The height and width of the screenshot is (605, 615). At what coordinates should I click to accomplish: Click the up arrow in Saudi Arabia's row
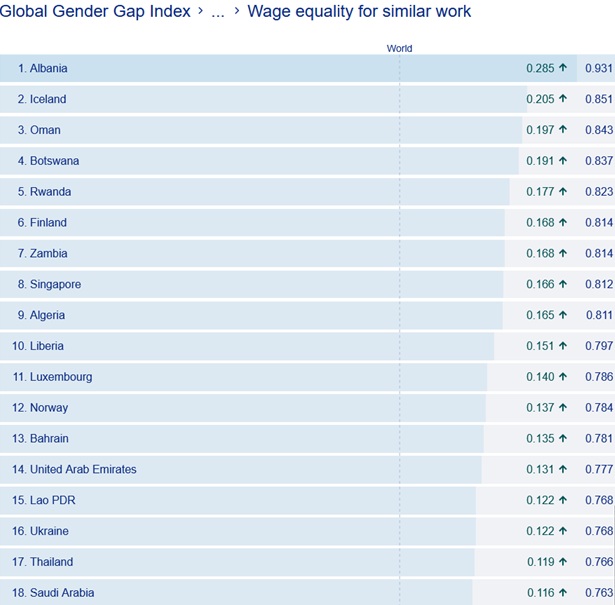click(x=563, y=593)
